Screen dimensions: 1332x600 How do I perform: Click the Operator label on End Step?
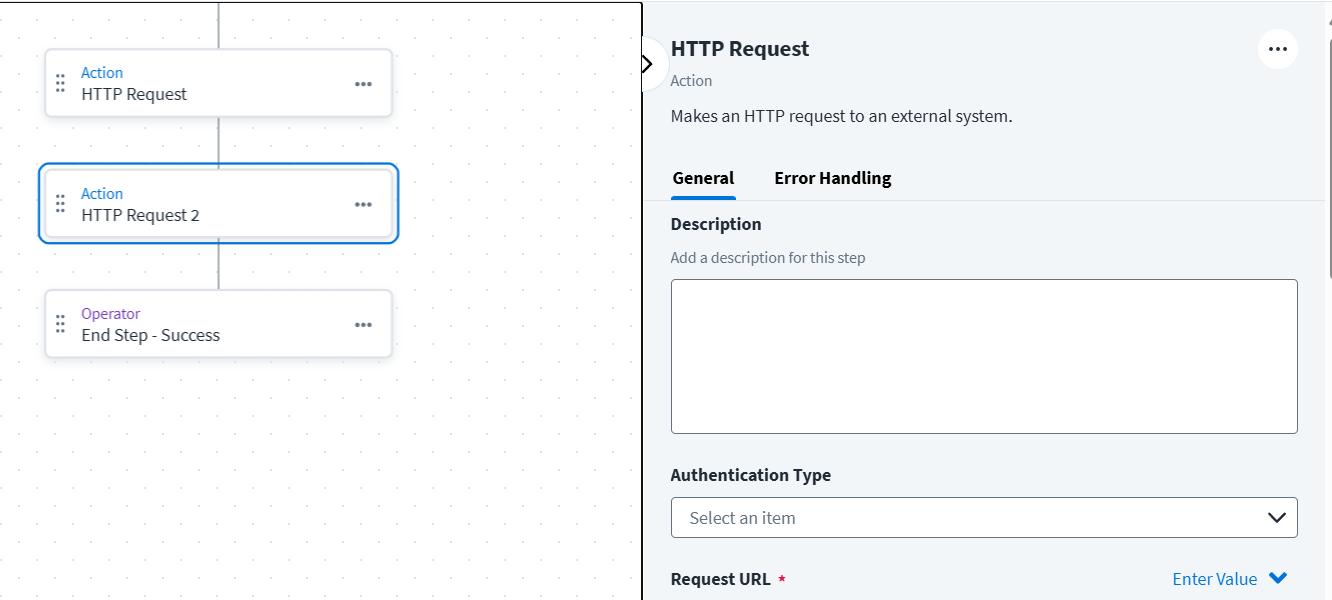pyautogui.click(x=111, y=314)
